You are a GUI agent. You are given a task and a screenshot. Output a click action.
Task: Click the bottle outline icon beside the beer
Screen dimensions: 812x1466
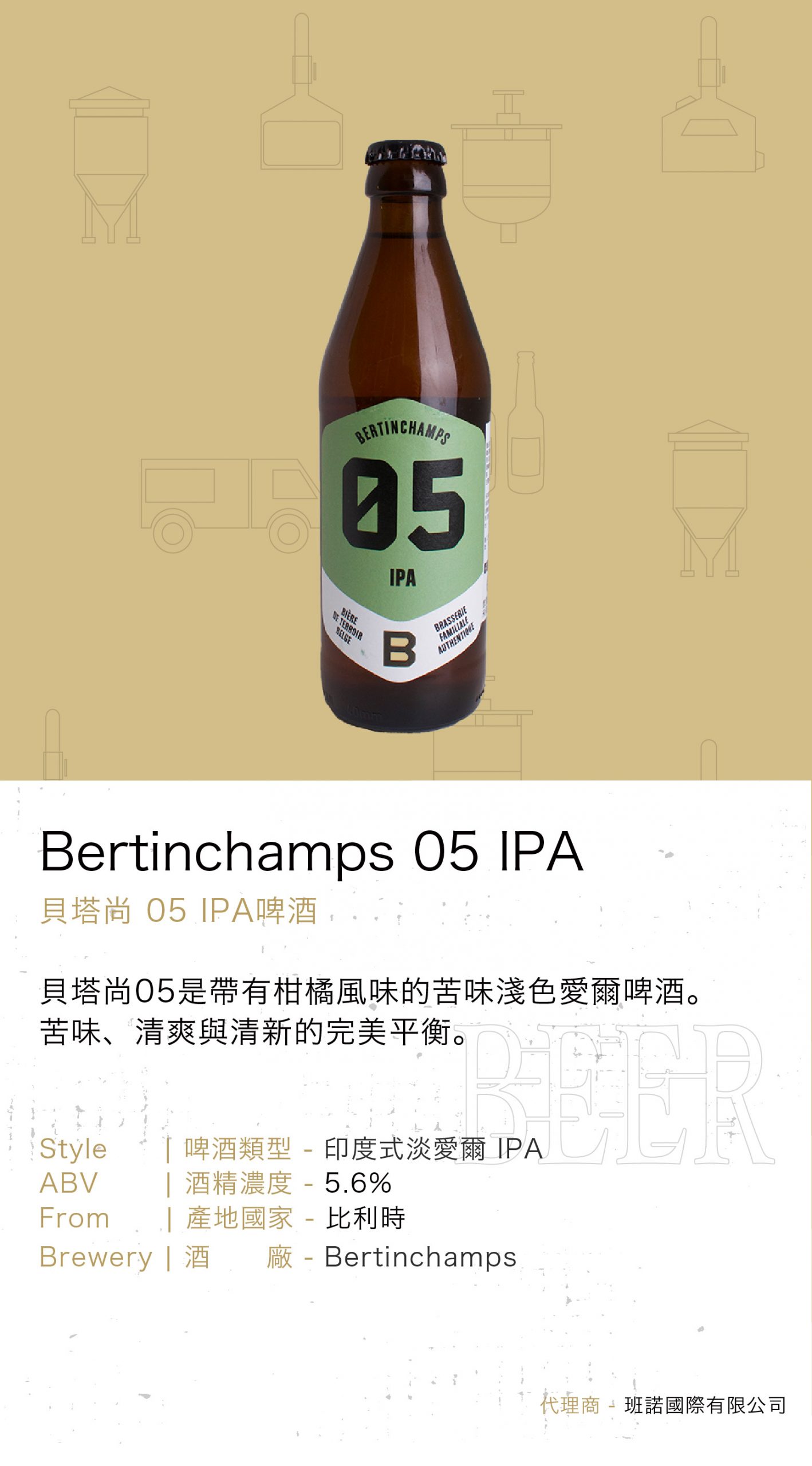click(x=525, y=423)
